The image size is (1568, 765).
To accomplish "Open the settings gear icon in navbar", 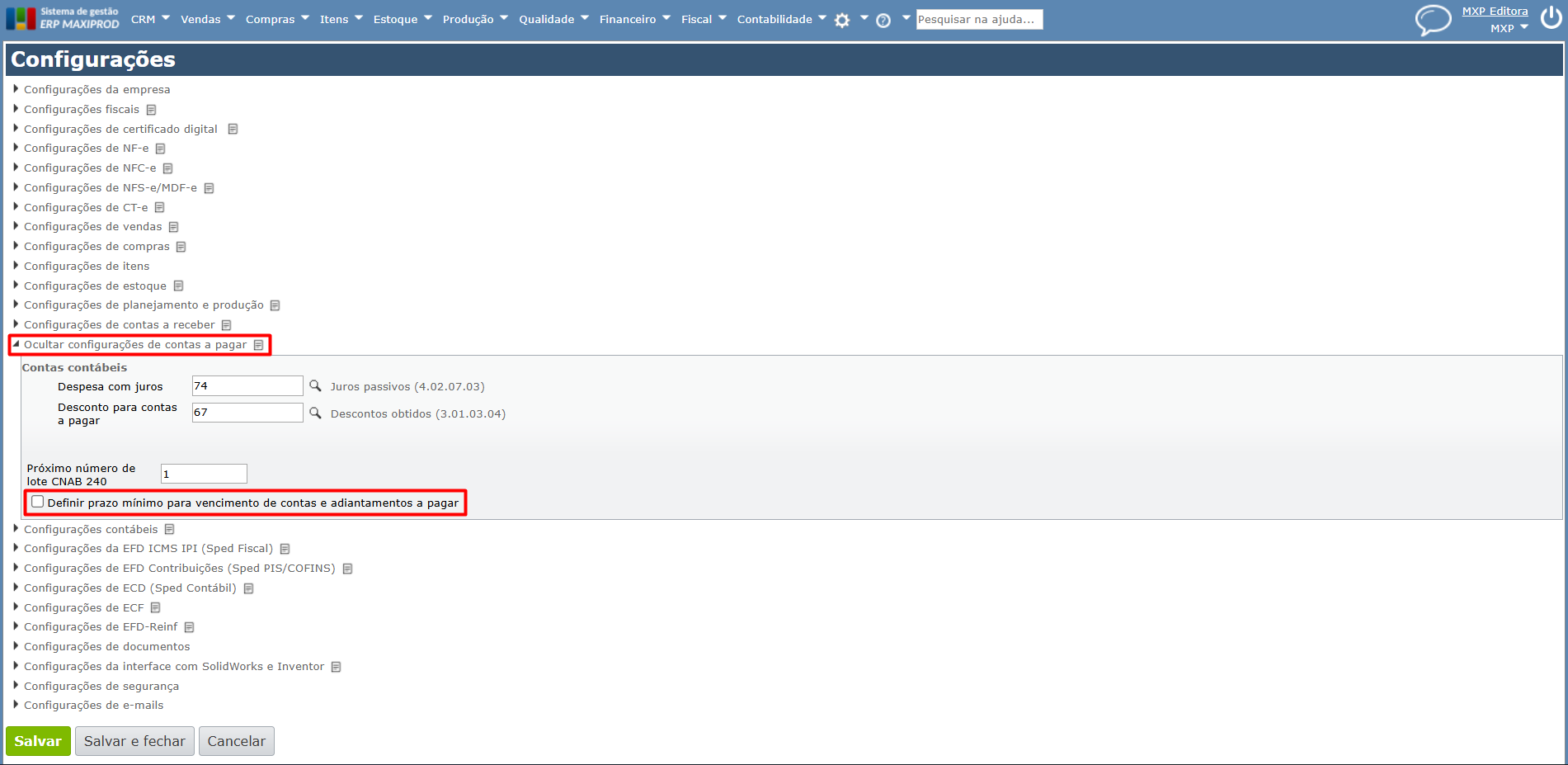I will (841, 21).
